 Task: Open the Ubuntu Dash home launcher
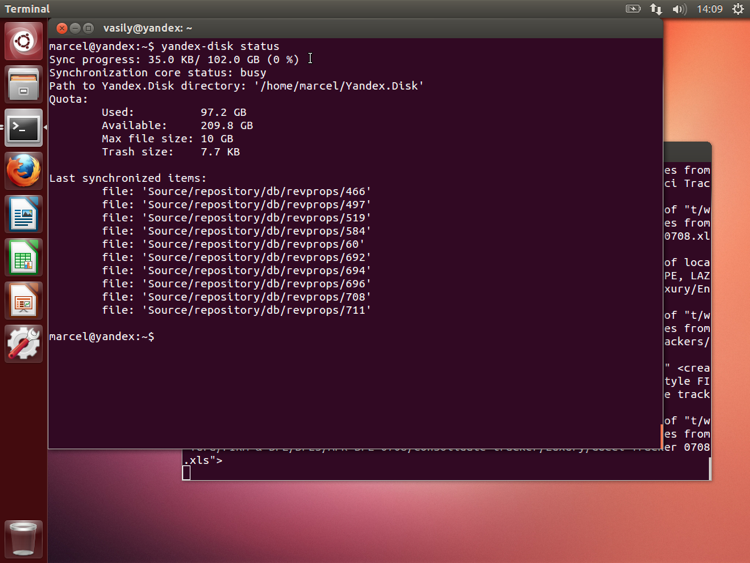tap(23, 41)
